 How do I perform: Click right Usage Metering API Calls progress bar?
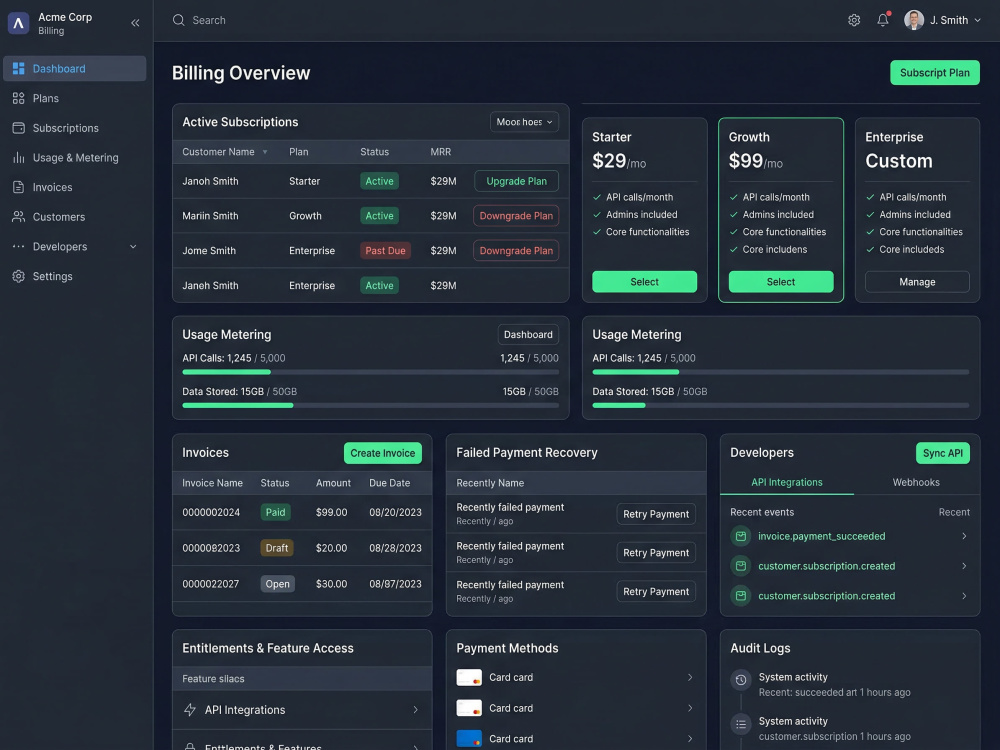coord(781,372)
